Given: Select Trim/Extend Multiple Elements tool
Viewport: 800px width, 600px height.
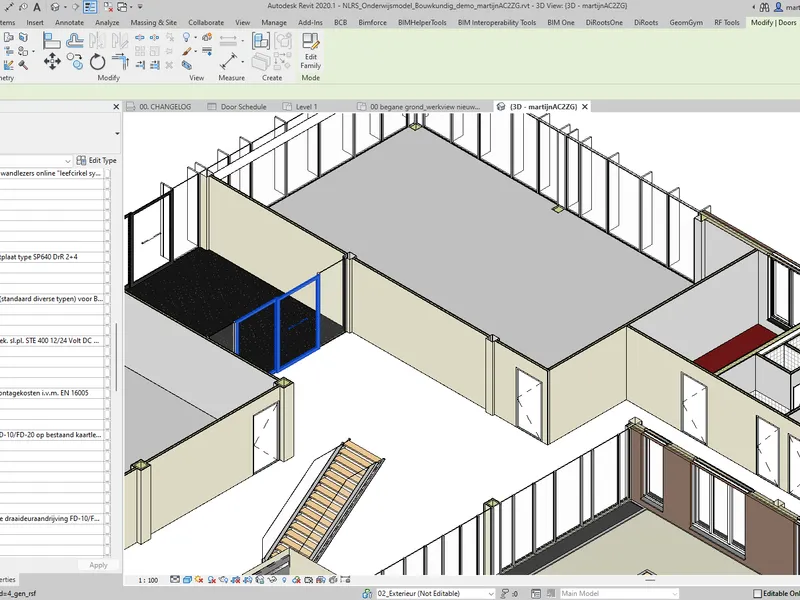Looking at the screenshot, I should (155, 65).
